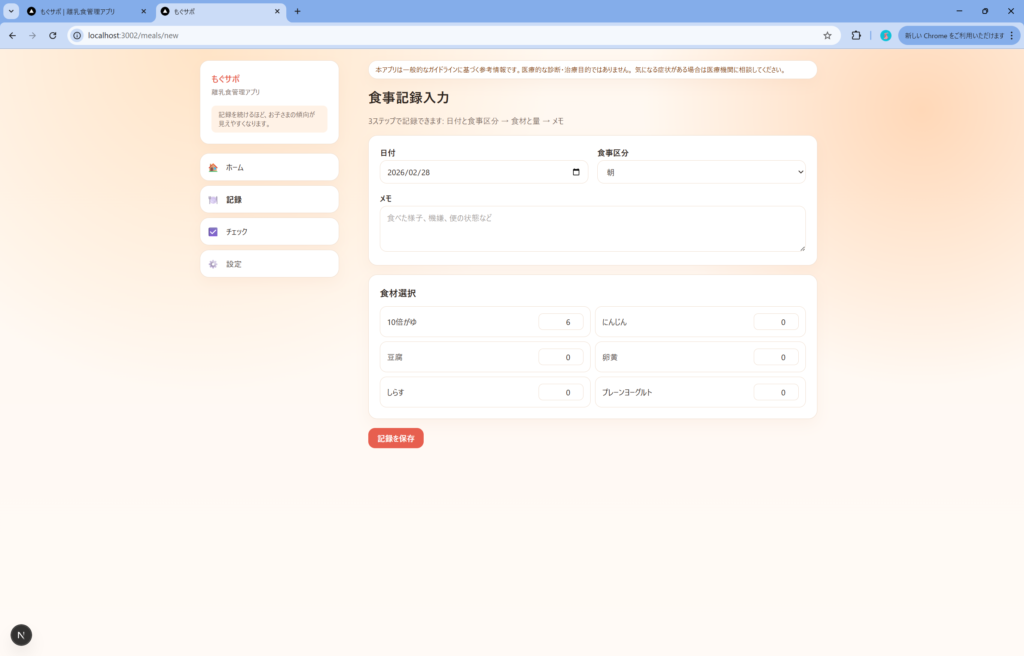
Task: Click the チェック checkmark icon in sidebar
Action: pos(213,232)
